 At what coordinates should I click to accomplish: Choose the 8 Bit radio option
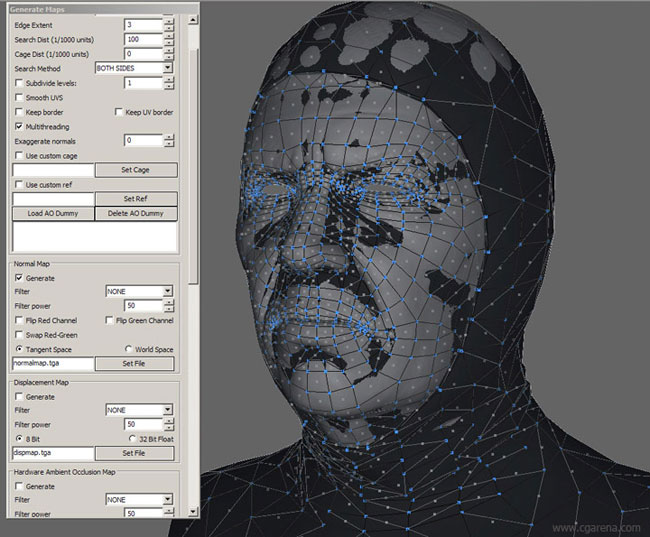tap(19, 439)
